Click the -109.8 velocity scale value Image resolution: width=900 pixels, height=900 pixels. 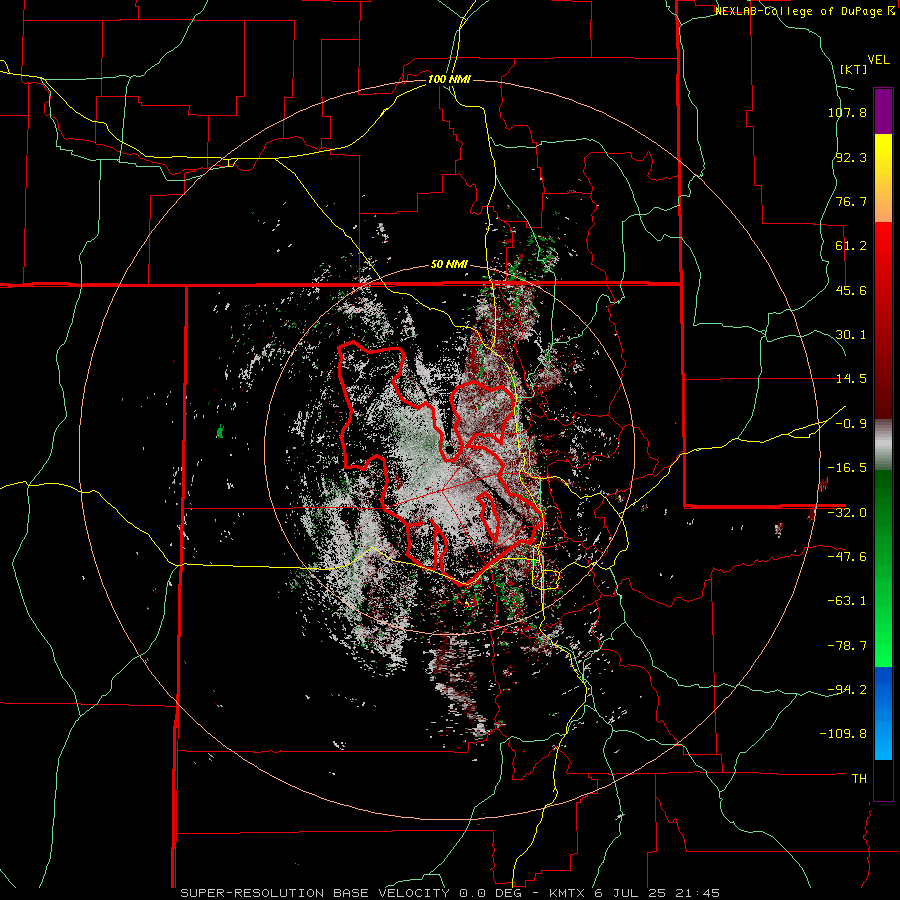(x=844, y=734)
